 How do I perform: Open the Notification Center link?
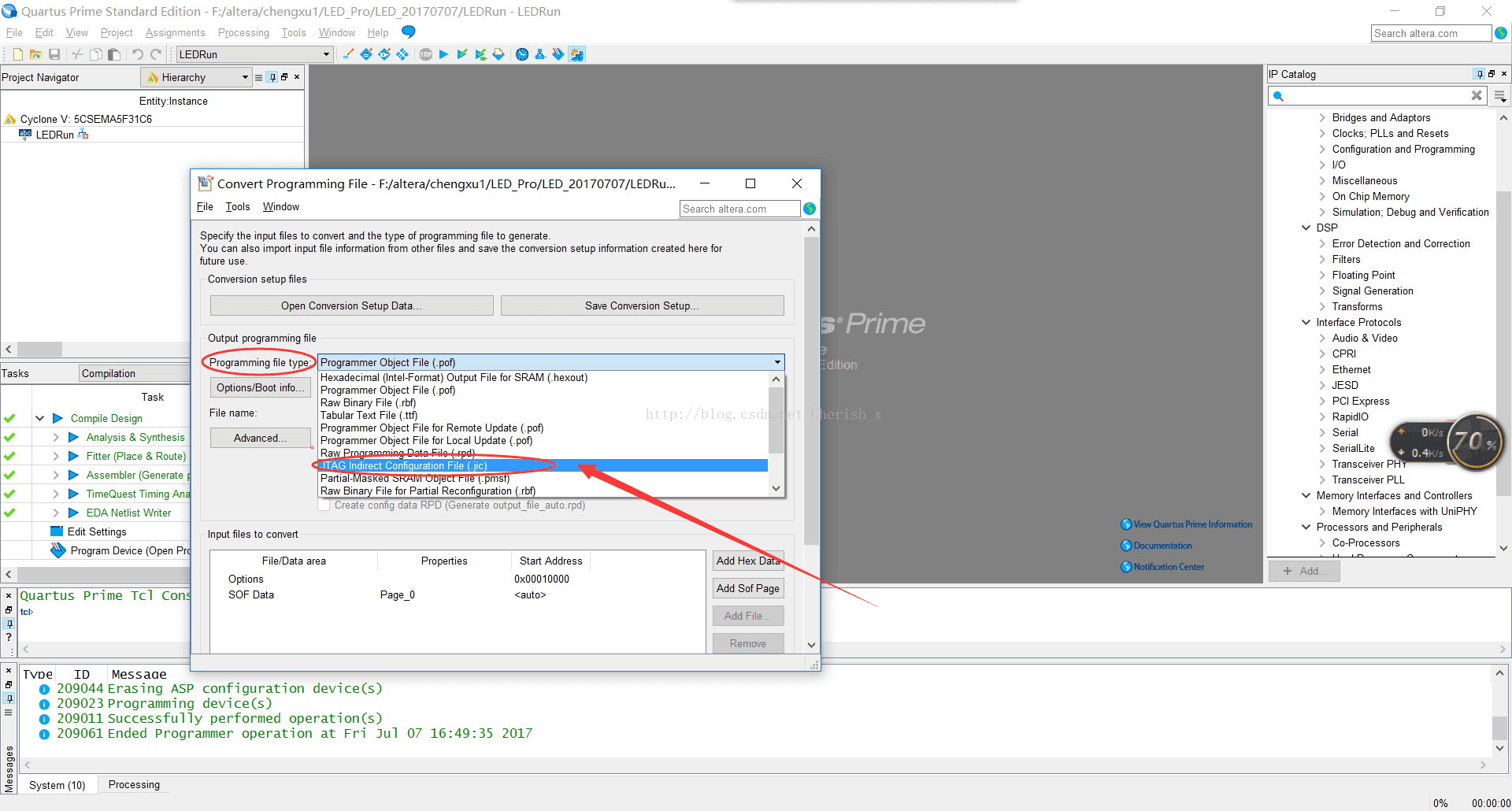1169,567
